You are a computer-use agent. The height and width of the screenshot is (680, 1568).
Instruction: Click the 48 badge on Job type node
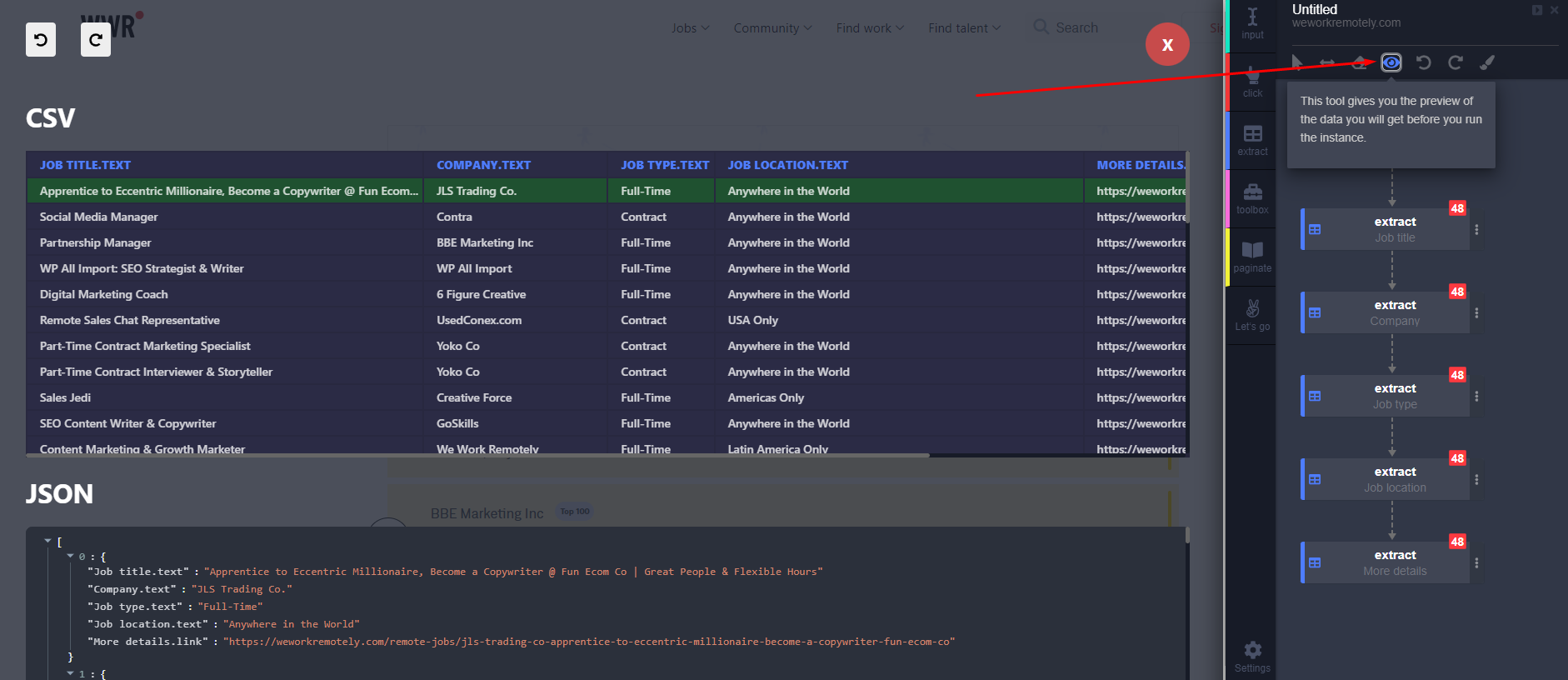[x=1457, y=375]
